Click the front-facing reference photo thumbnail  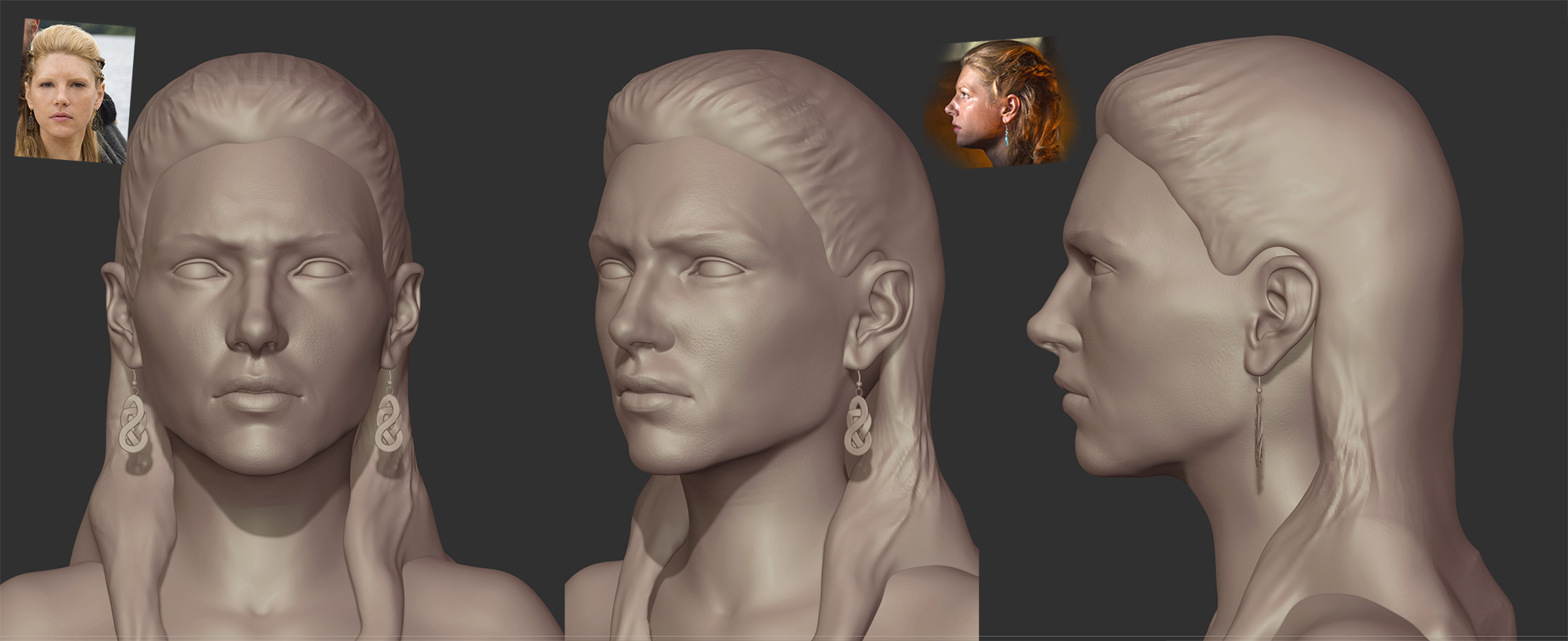(75, 91)
